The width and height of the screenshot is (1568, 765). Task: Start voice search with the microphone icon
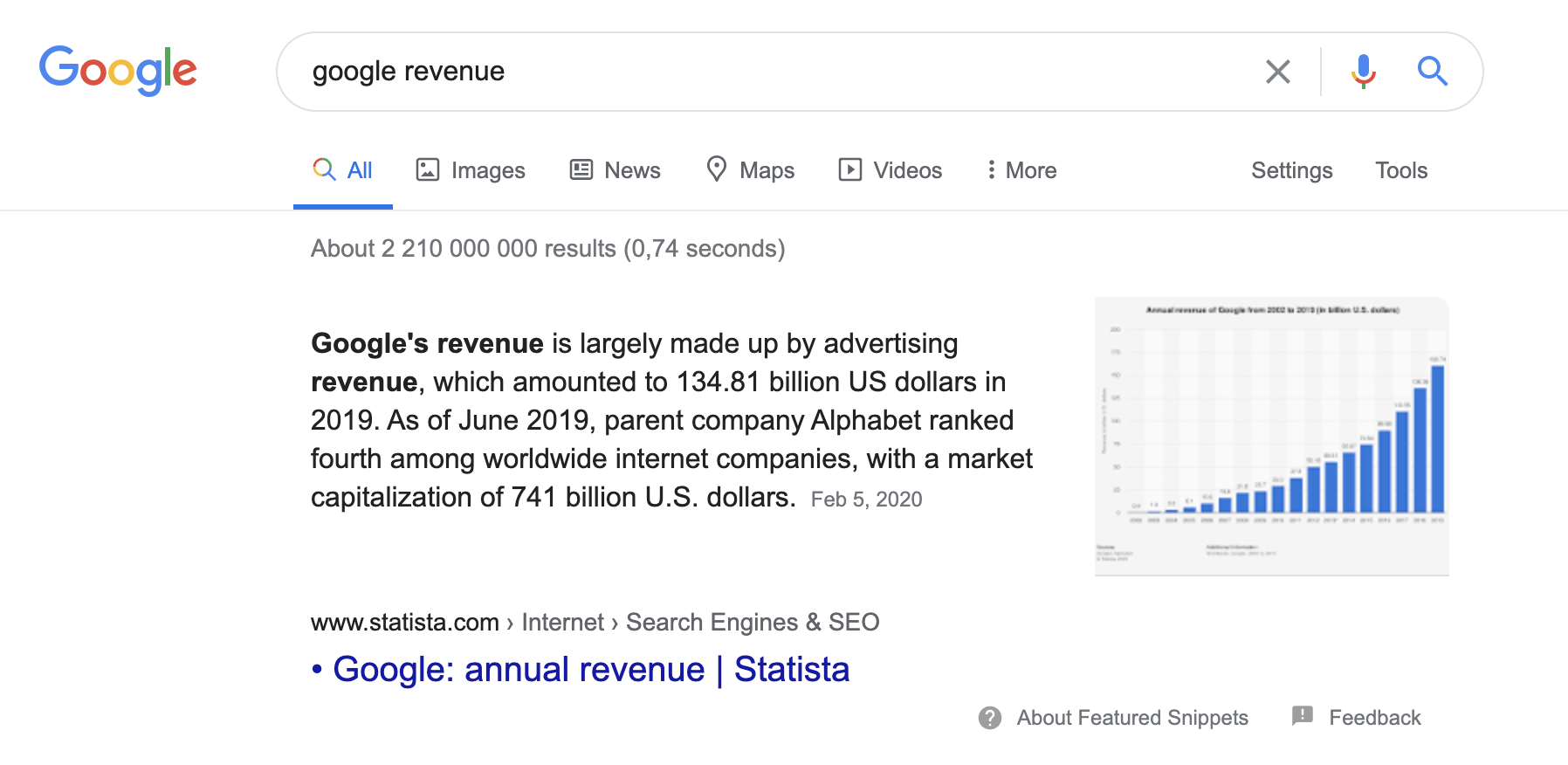point(1363,72)
